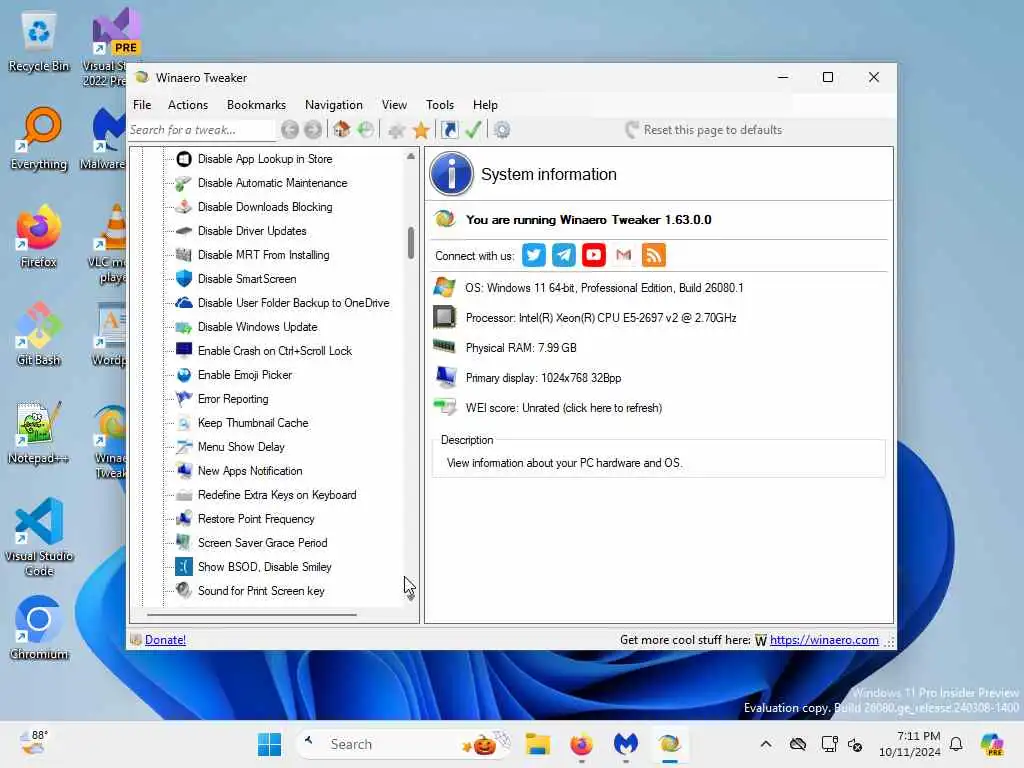Select Disable MRT From Installing

tap(263, 255)
